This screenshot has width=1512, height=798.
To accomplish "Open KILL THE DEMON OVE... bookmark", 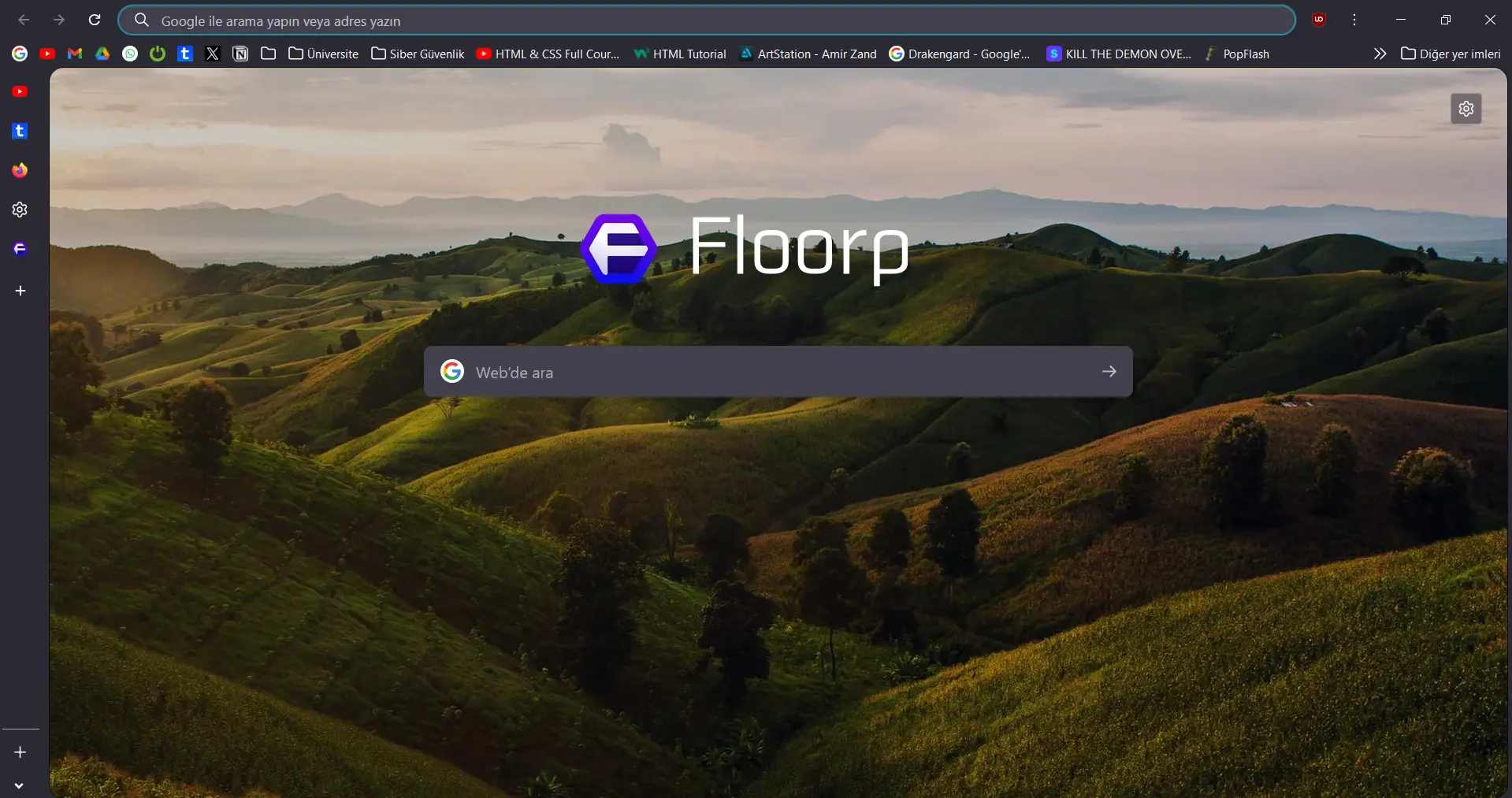I will (1119, 54).
